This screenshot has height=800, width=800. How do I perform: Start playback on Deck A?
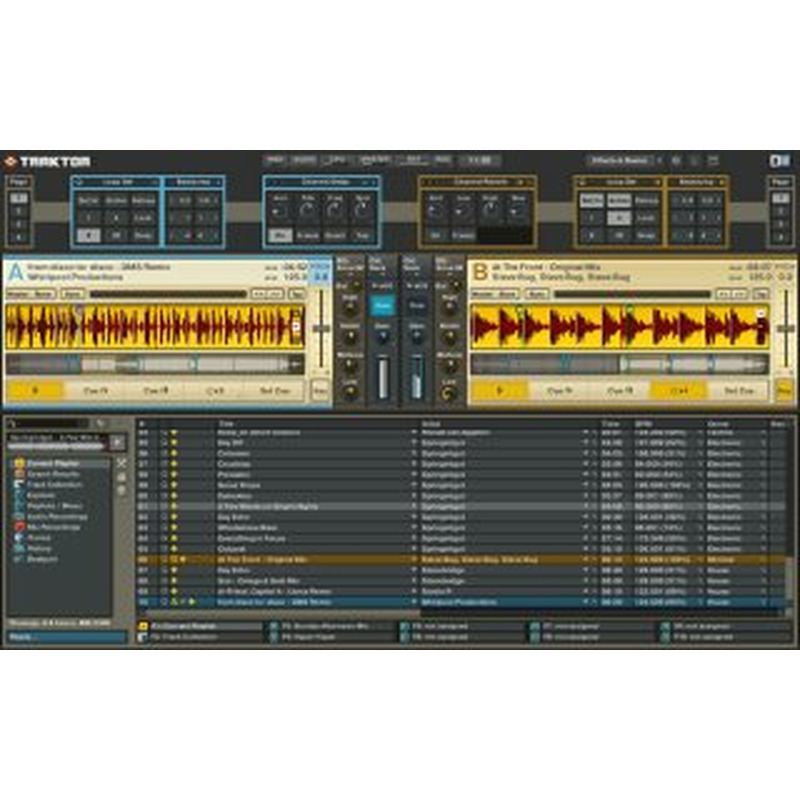[35, 390]
